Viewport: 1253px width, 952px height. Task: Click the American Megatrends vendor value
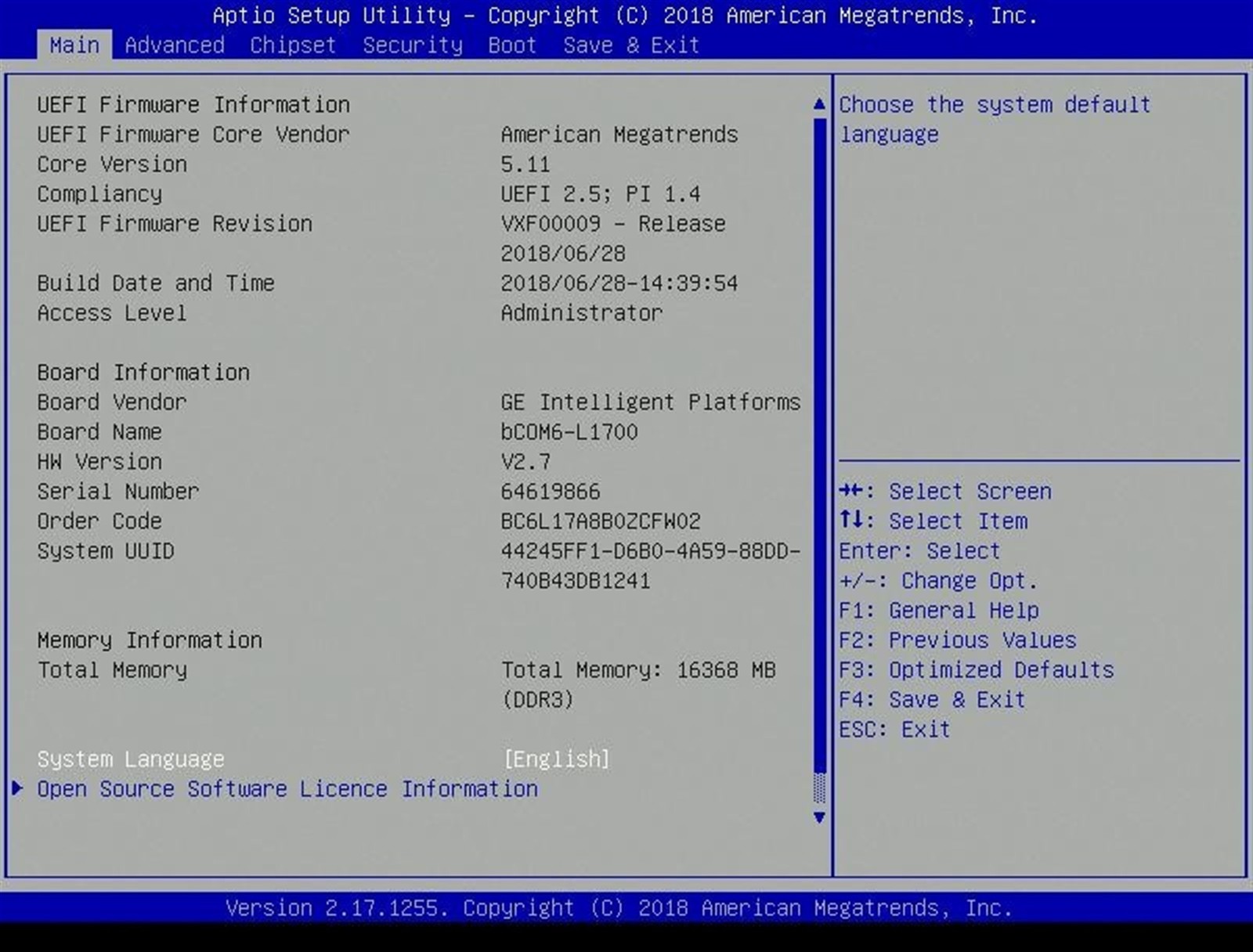[x=619, y=134]
